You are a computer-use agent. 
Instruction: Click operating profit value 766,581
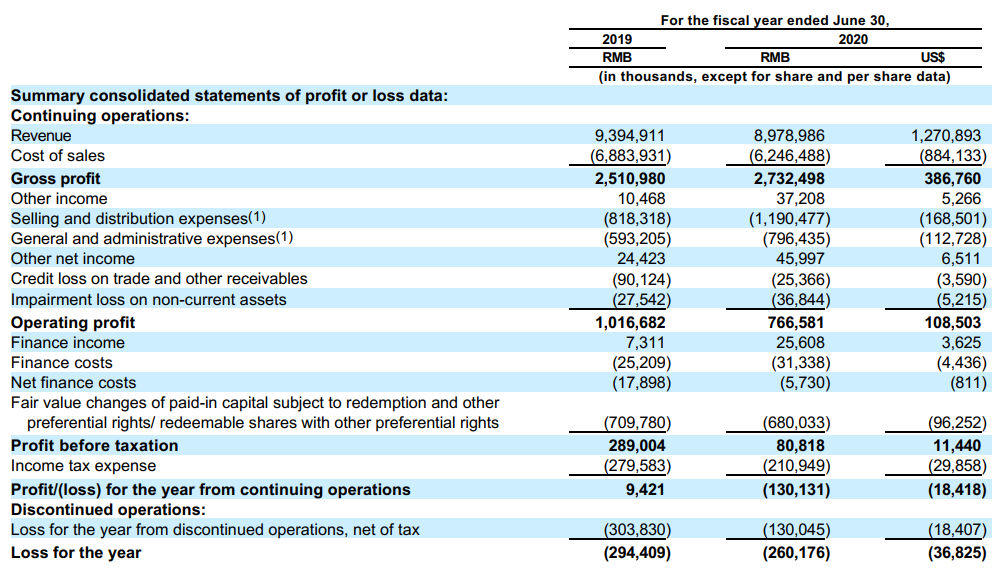[x=796, y=322]
